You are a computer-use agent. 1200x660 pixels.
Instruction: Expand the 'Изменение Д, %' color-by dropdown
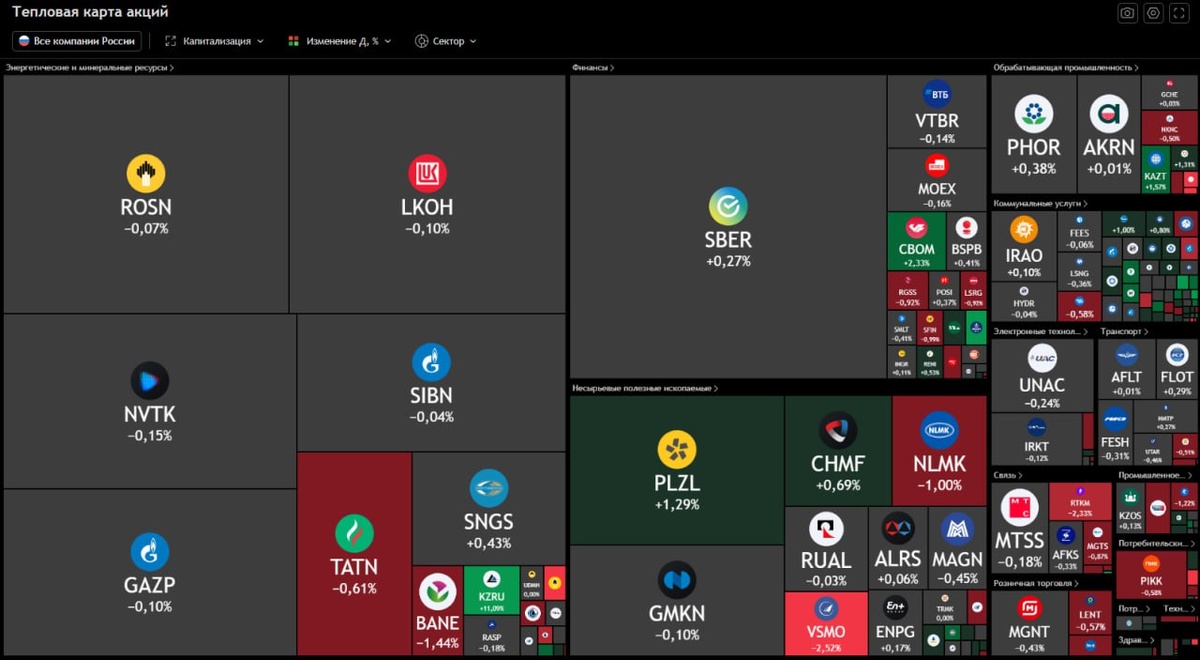339,41
